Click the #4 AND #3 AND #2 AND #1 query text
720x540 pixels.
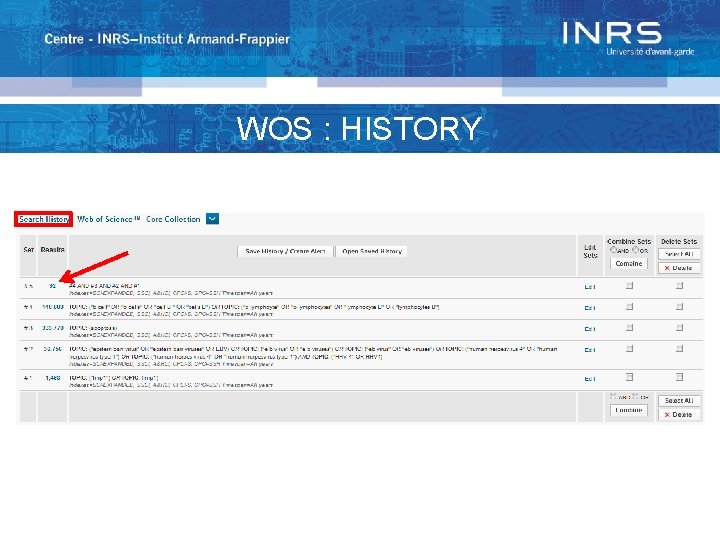(x=104, y=286)
